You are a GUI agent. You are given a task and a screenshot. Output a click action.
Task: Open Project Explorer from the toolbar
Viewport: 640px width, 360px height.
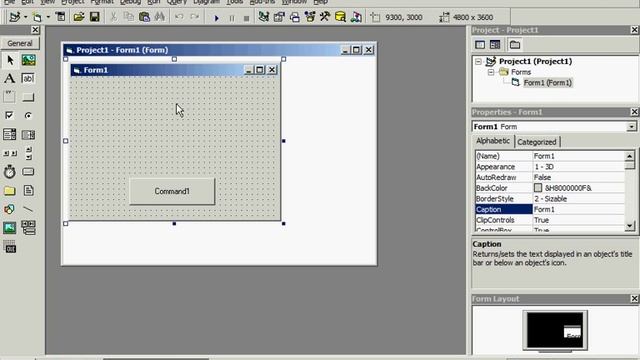click(x=264, y=17)
